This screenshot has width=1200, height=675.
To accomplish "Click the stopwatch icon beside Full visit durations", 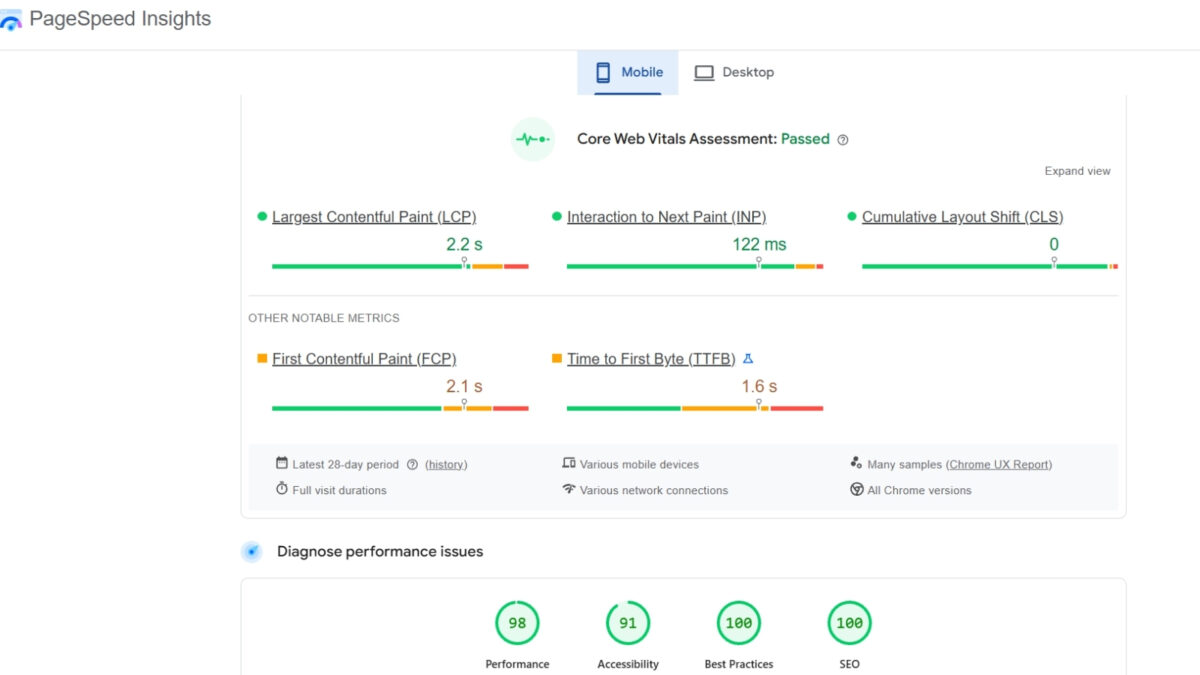I will [x=282, y=489].
